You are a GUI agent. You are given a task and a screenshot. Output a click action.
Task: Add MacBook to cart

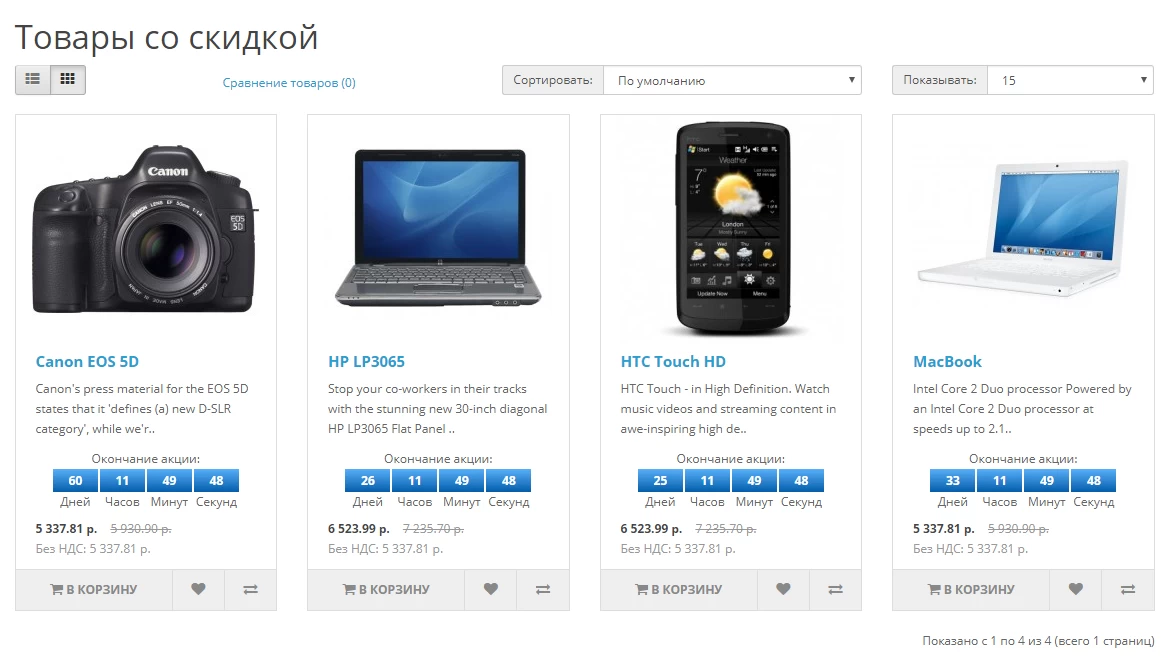(x=971, y=589)
